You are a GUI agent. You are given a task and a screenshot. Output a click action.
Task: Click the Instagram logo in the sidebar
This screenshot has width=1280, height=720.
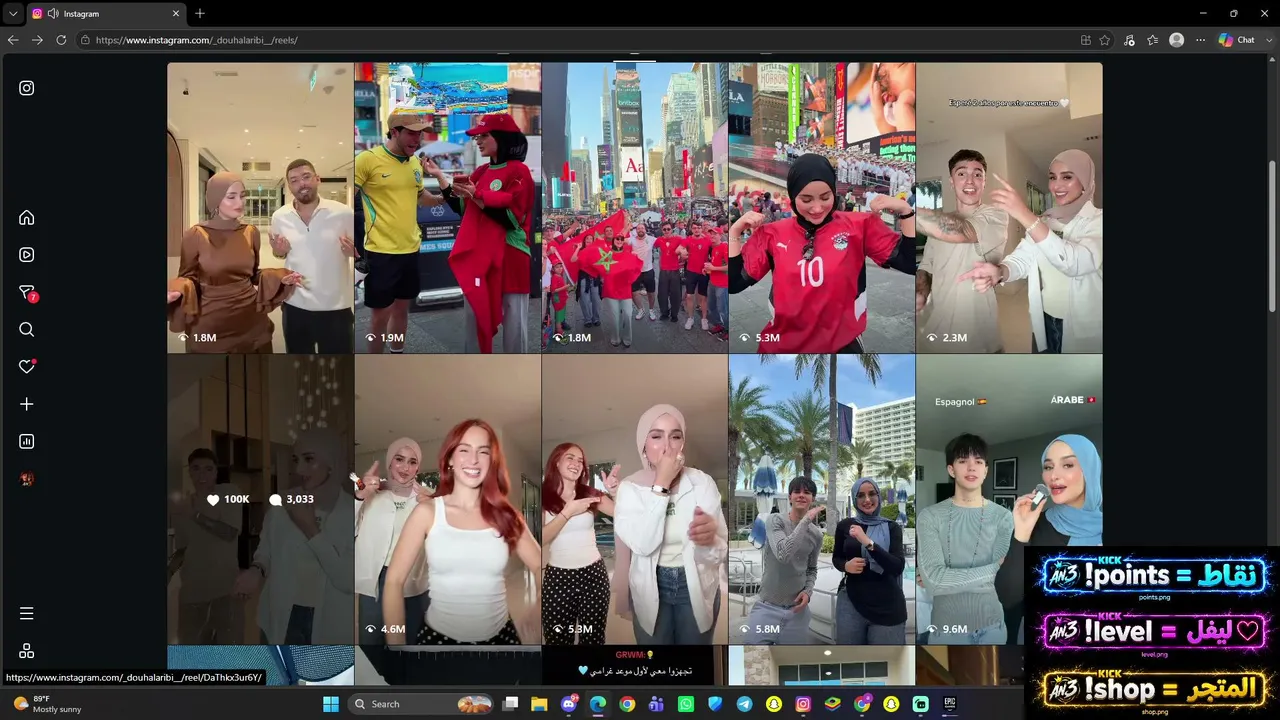click(27, 88)
